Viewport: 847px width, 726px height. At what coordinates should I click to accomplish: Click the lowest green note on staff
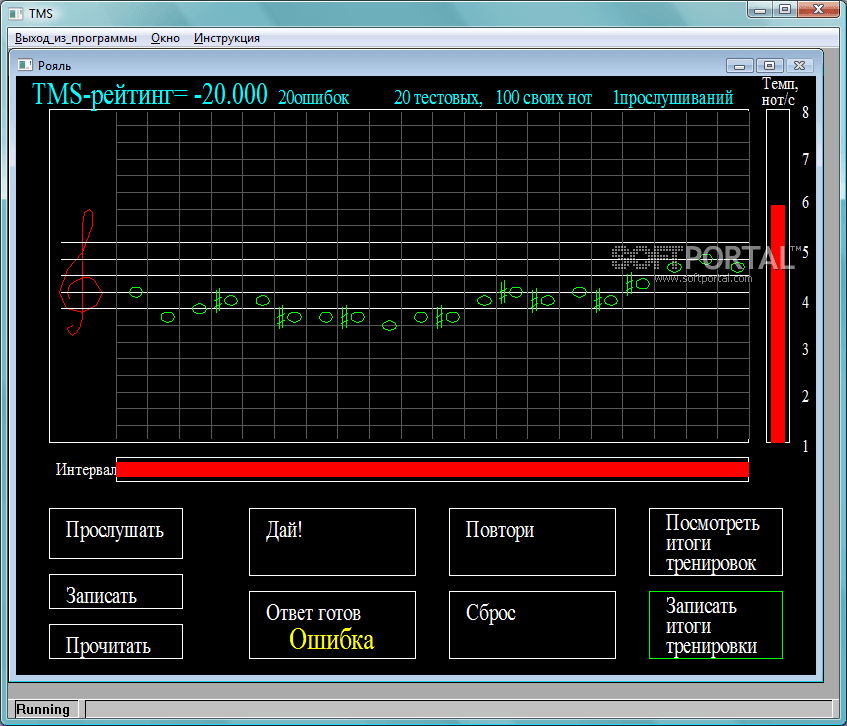point(389,325)
